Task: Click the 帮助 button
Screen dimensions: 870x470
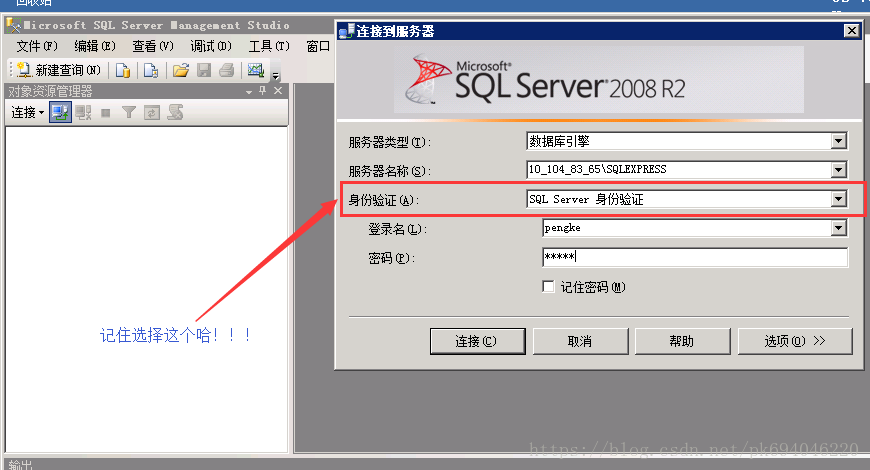Action: pyautogui.click(x=682, y=341)
